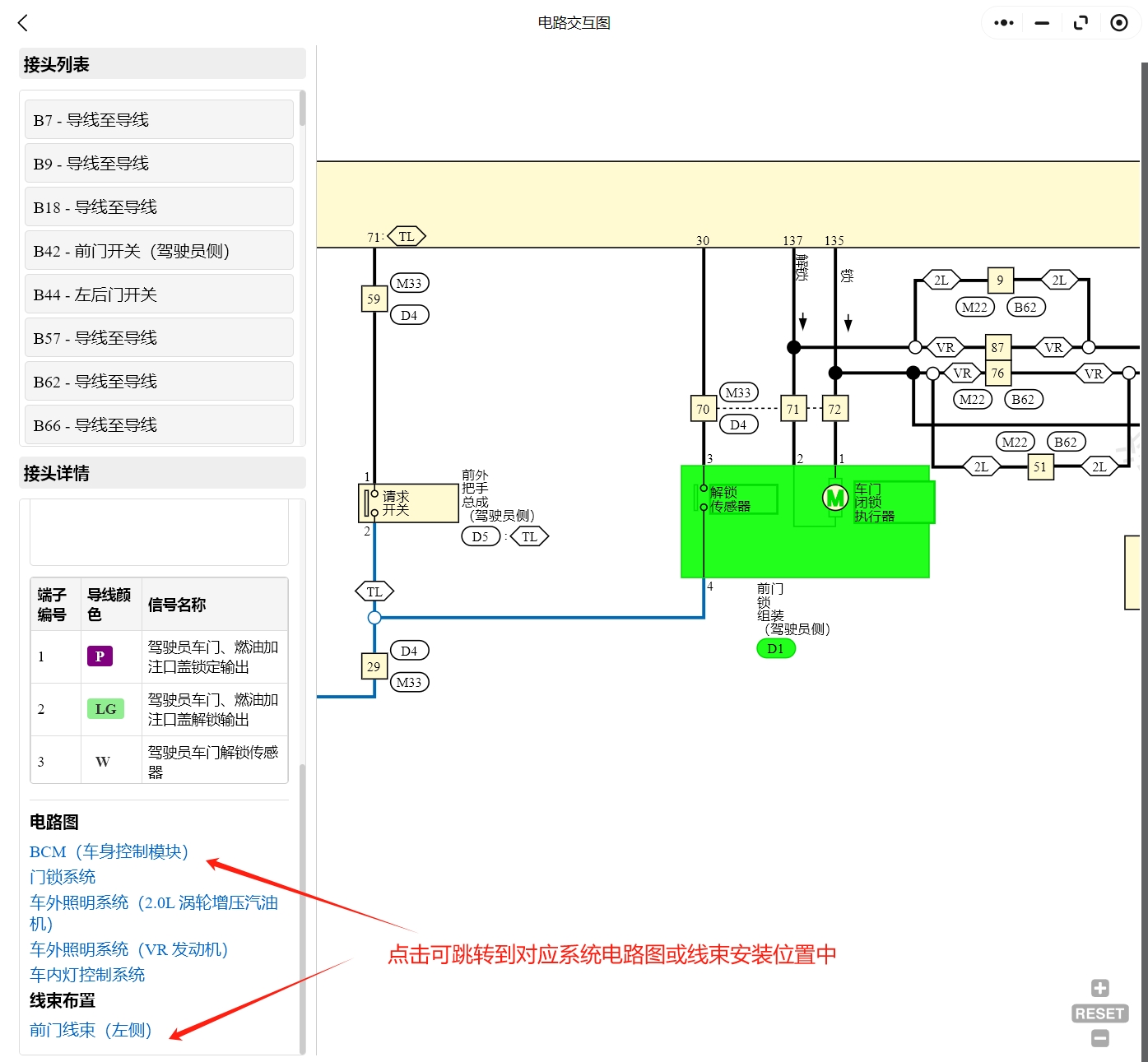The height and width of the screenshot is (1062, 1148).
Task: Click the scrollbar of the 接头列表 panel
Action: point(301,109)
